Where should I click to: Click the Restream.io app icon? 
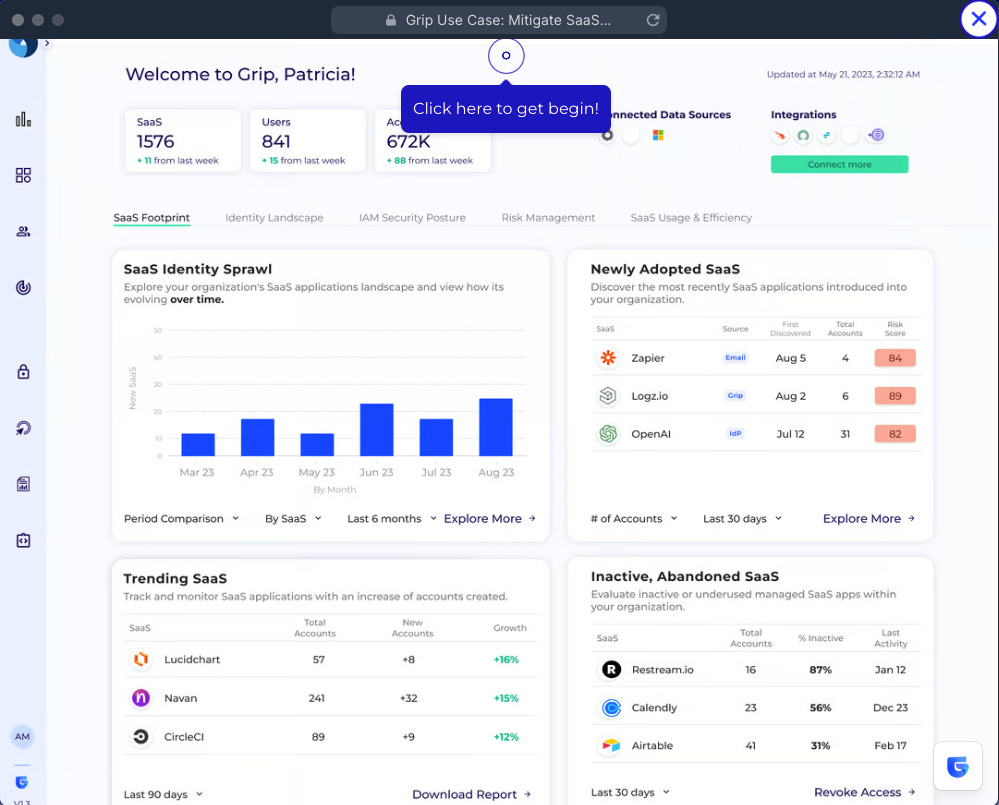[x=611, y=669]
